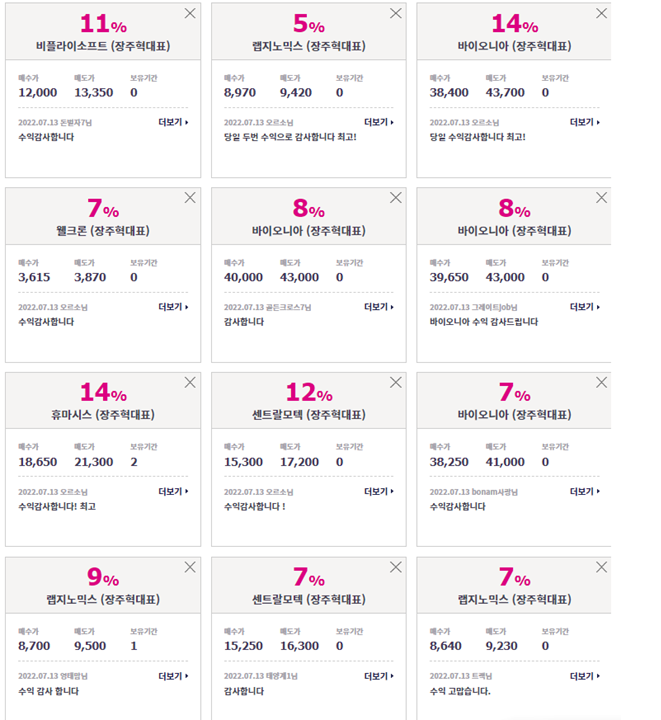Viewport: 661px width, 720px height.
Task: Click 더보기 on 12% 센트랄모텍 card
Action: tap(379, 491)
